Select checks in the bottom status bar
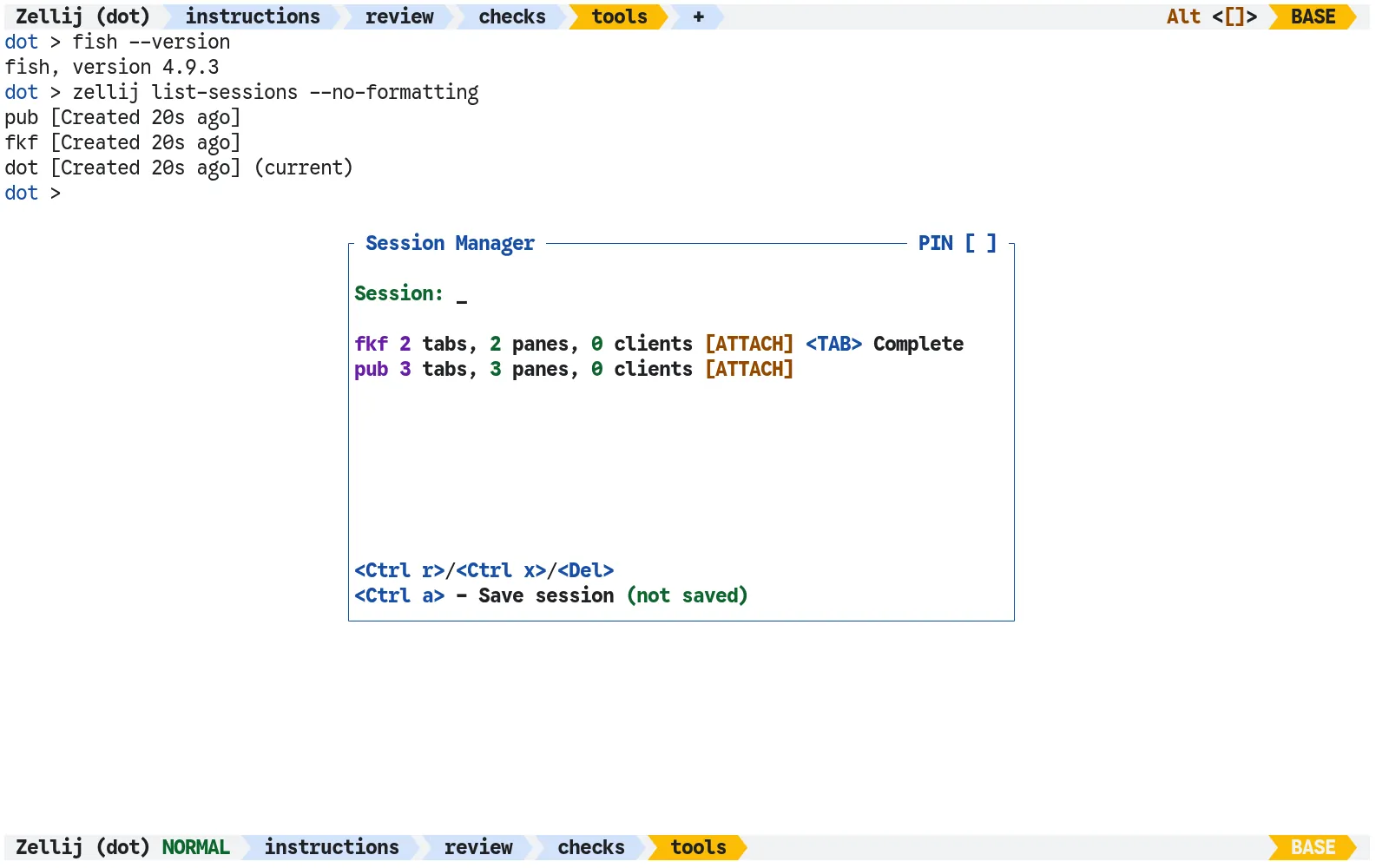 [591, 847]
